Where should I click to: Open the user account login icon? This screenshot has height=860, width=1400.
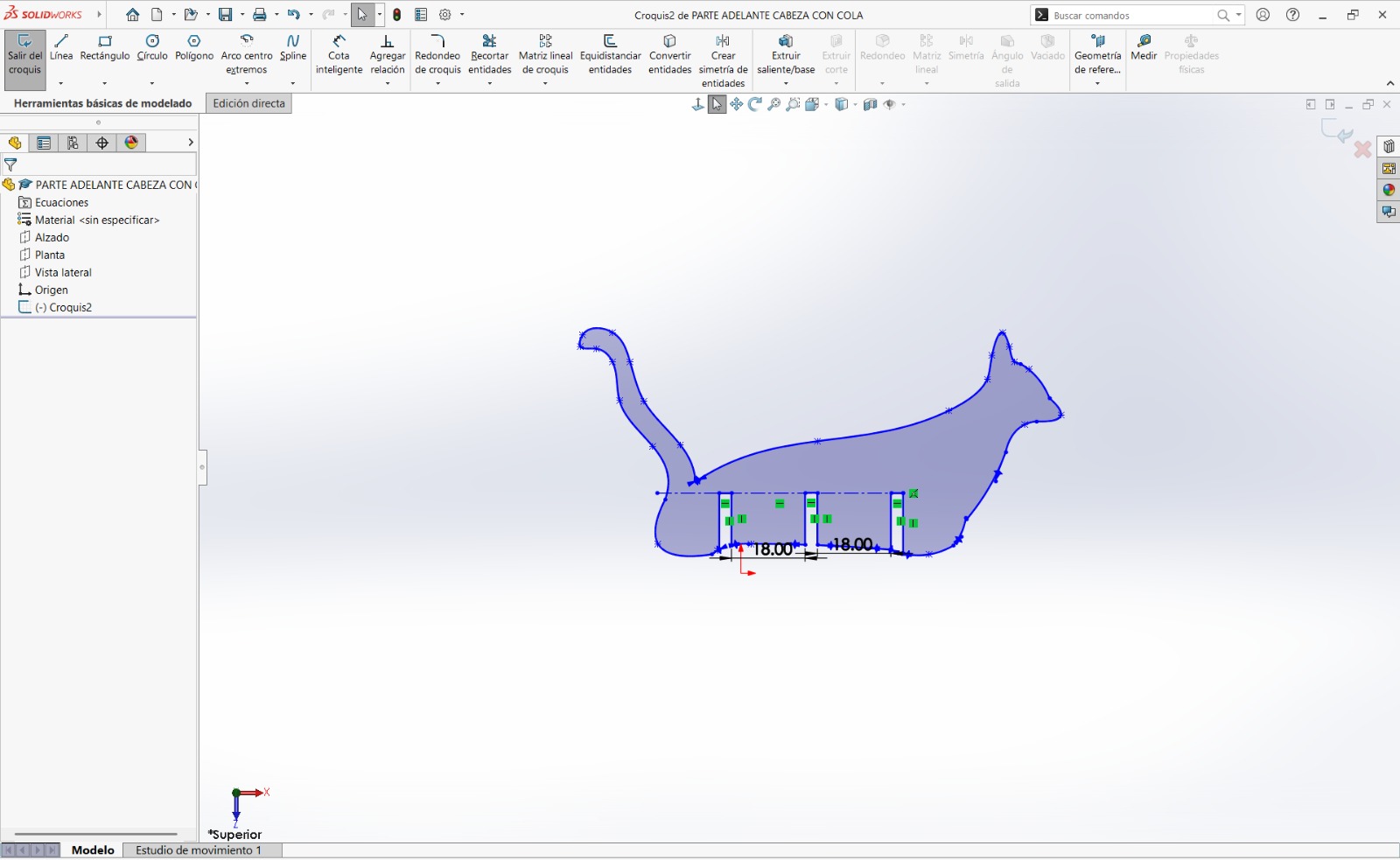[1263, 15]
